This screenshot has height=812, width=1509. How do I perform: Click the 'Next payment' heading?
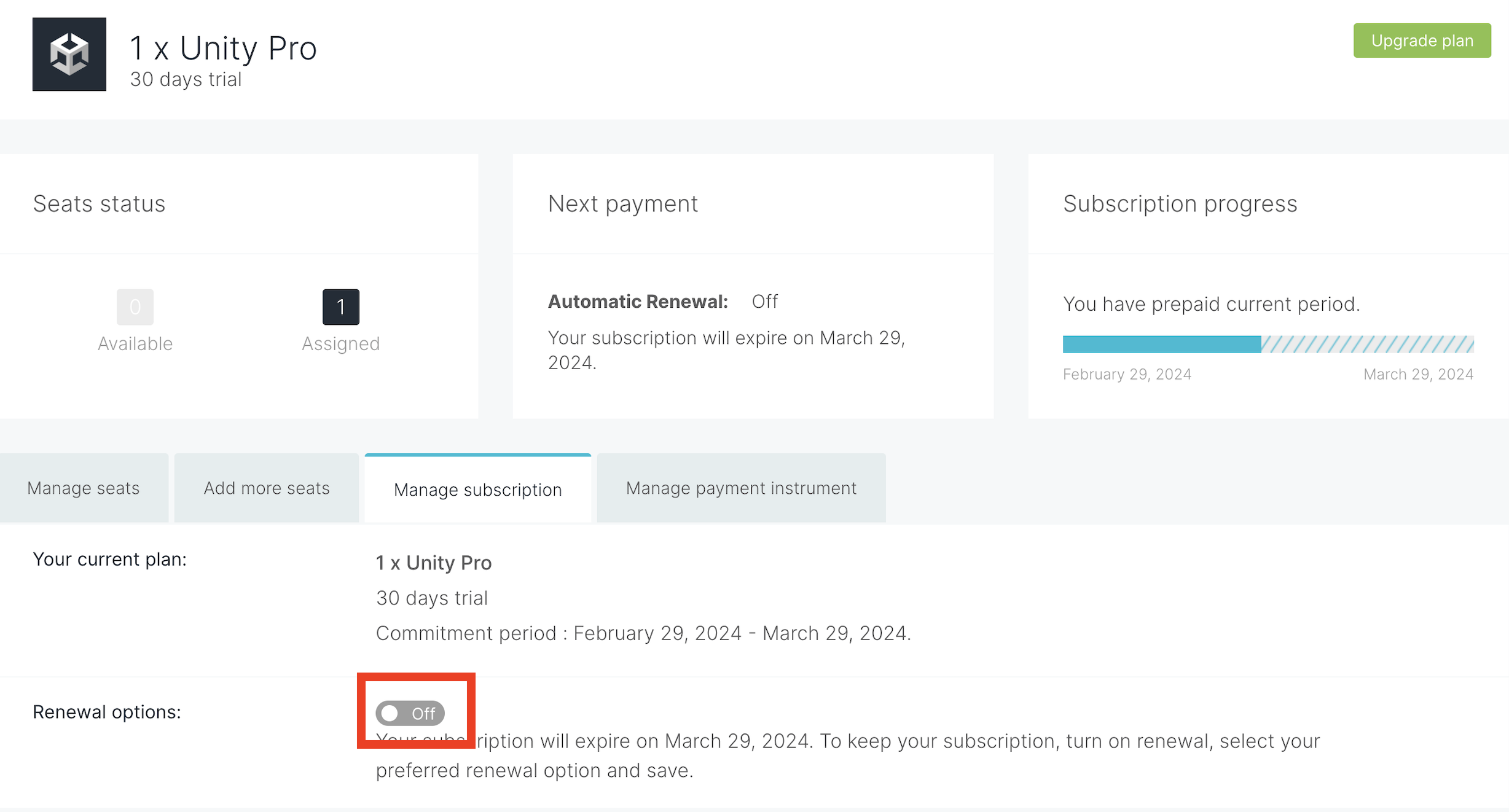623,203
